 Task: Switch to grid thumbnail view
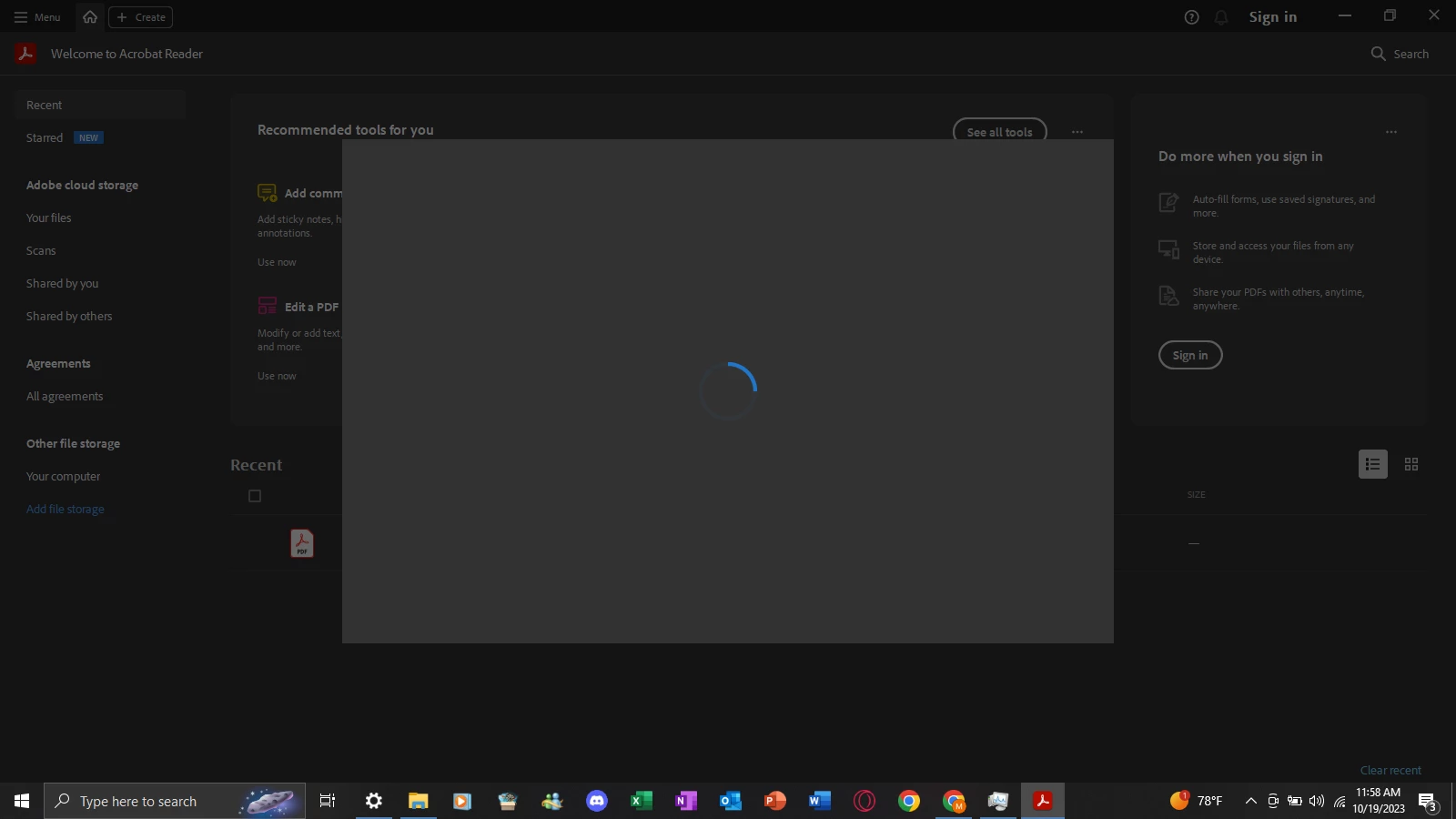click(x=1411, y=464)
